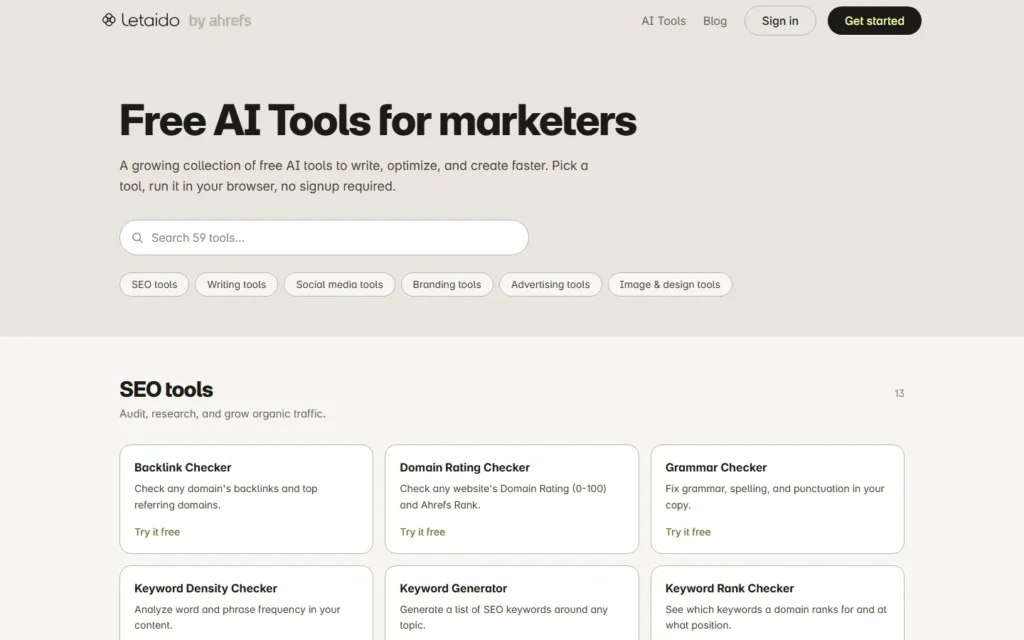The height and width of the screenshot is (640, 1024).
Task: Open the Keyword Generator card
Action: click(511, 603)
